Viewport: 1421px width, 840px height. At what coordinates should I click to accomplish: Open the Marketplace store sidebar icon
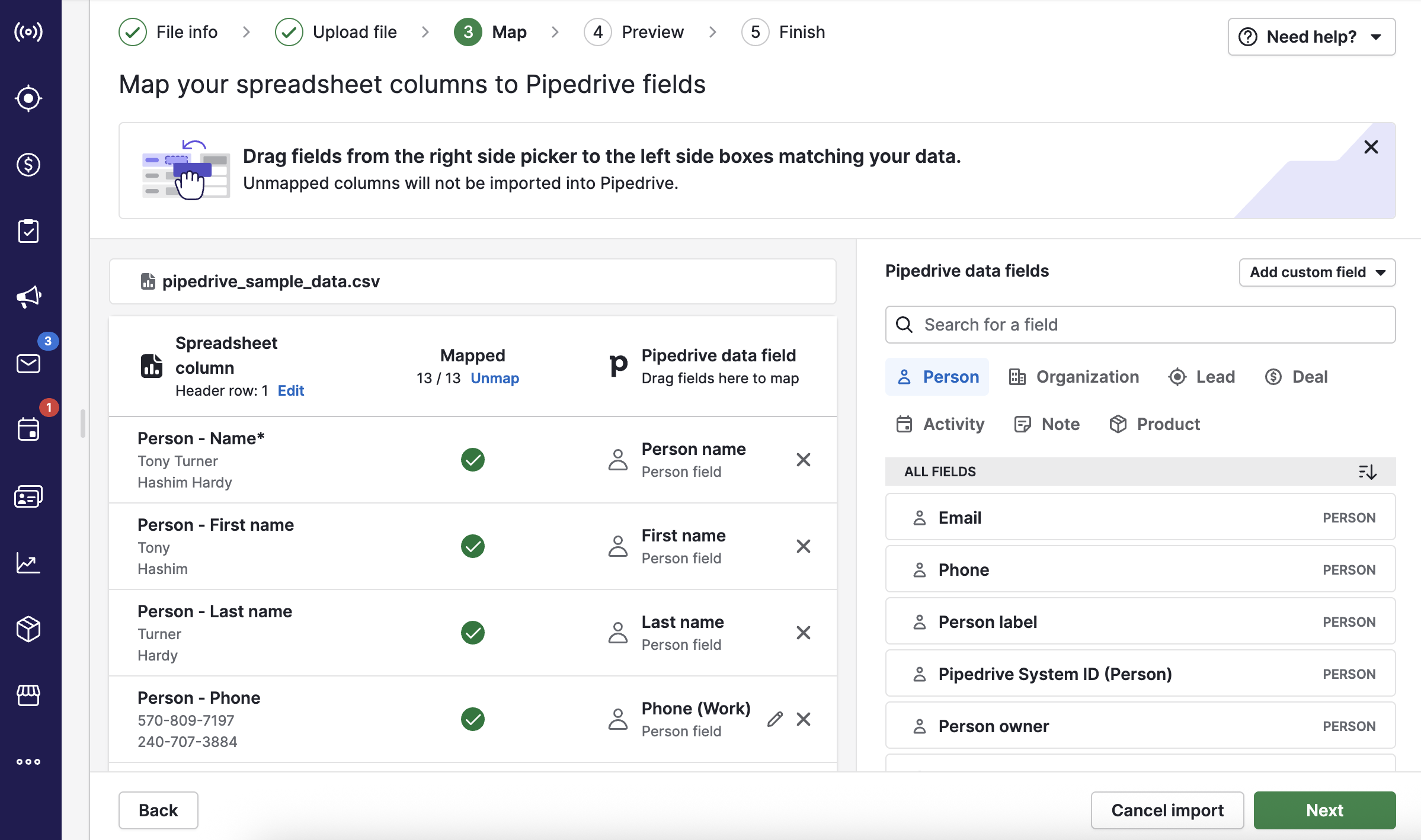pyautogui.click(x=28, y=695)
